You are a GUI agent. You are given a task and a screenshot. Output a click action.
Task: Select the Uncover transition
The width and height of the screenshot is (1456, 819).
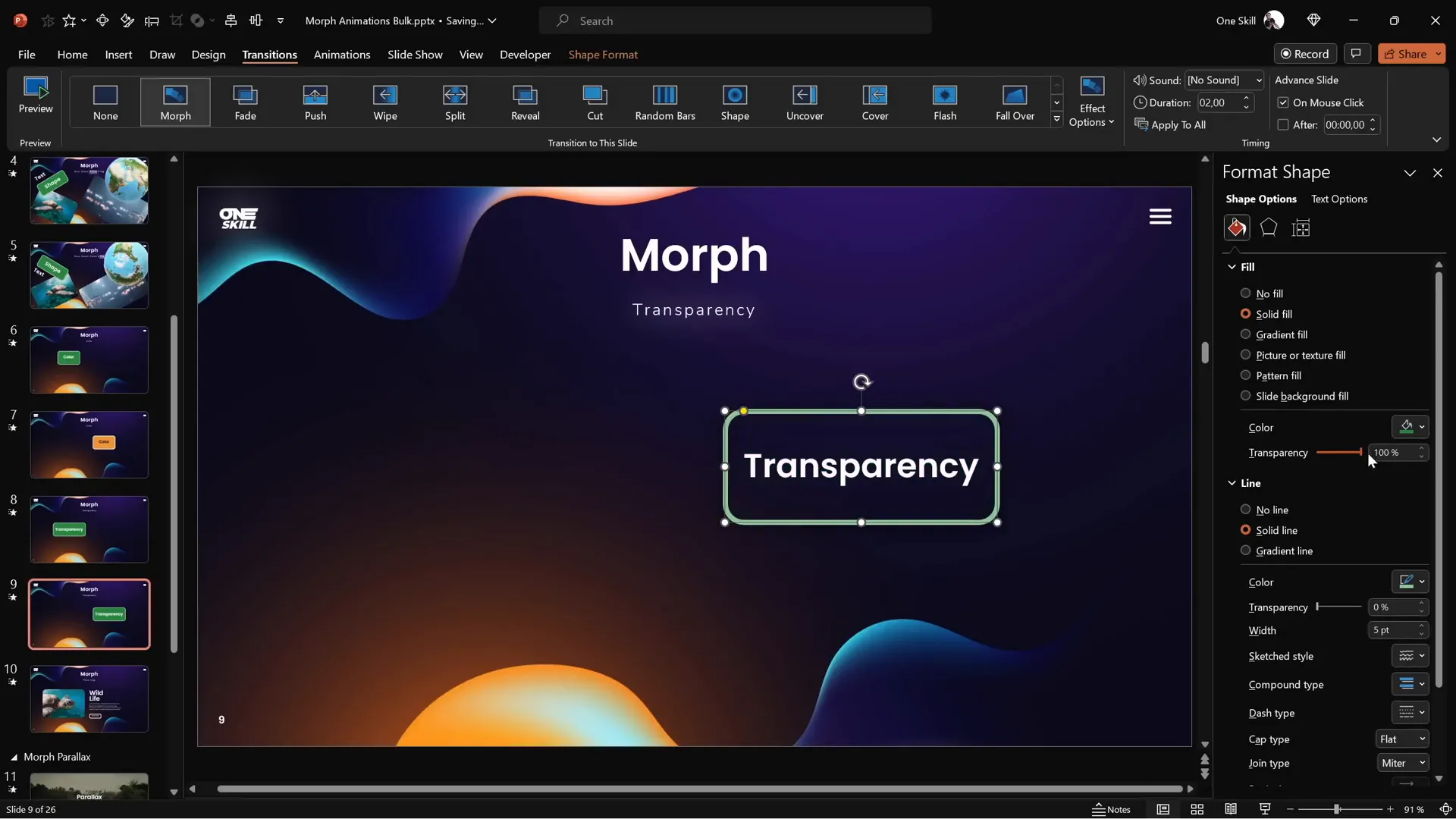805,102
